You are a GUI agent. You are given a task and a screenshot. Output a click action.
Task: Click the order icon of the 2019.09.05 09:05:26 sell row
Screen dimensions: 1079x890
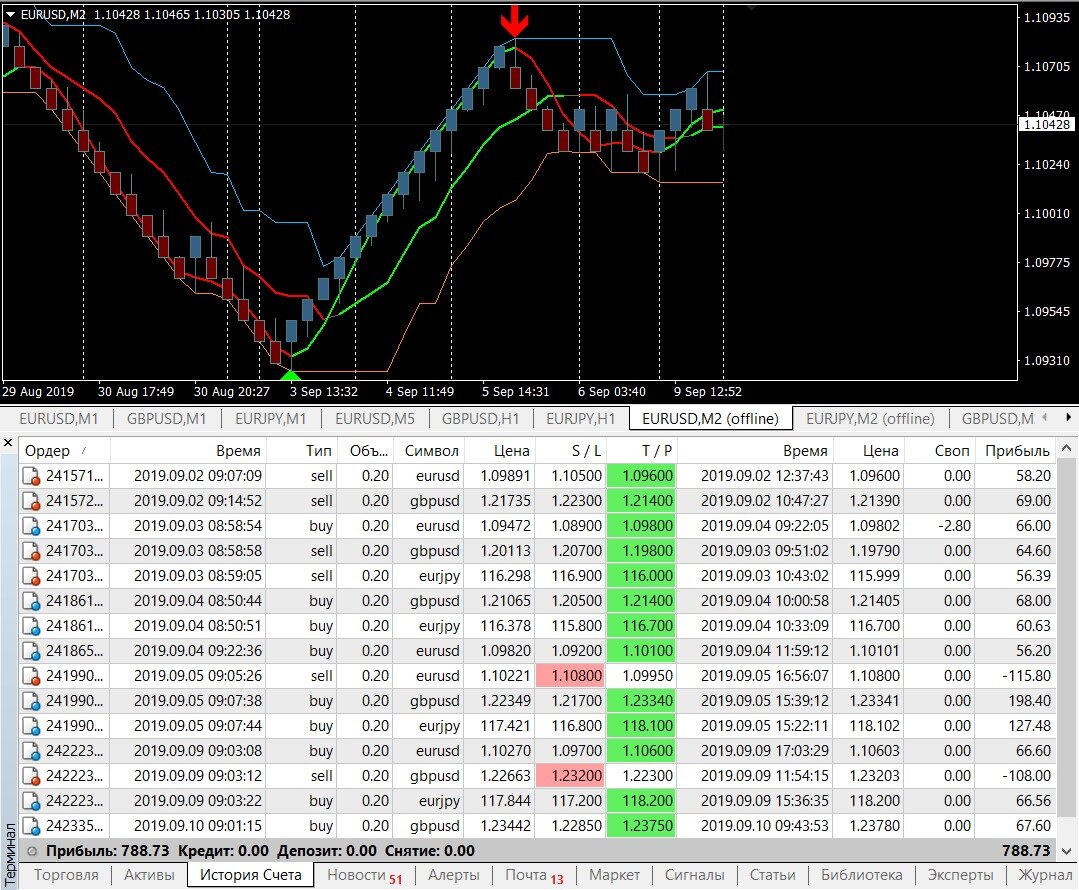(x=31, y=676)
